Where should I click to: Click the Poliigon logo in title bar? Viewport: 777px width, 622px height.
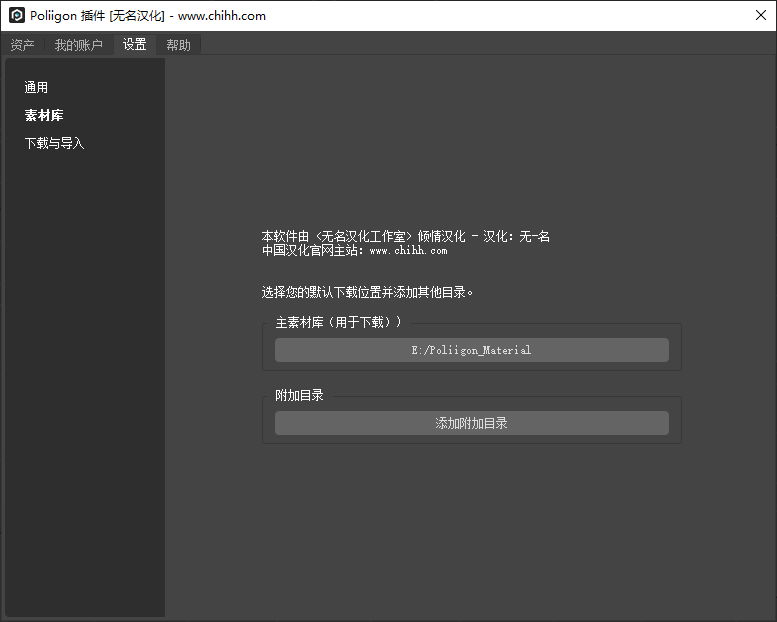(16, 16)
